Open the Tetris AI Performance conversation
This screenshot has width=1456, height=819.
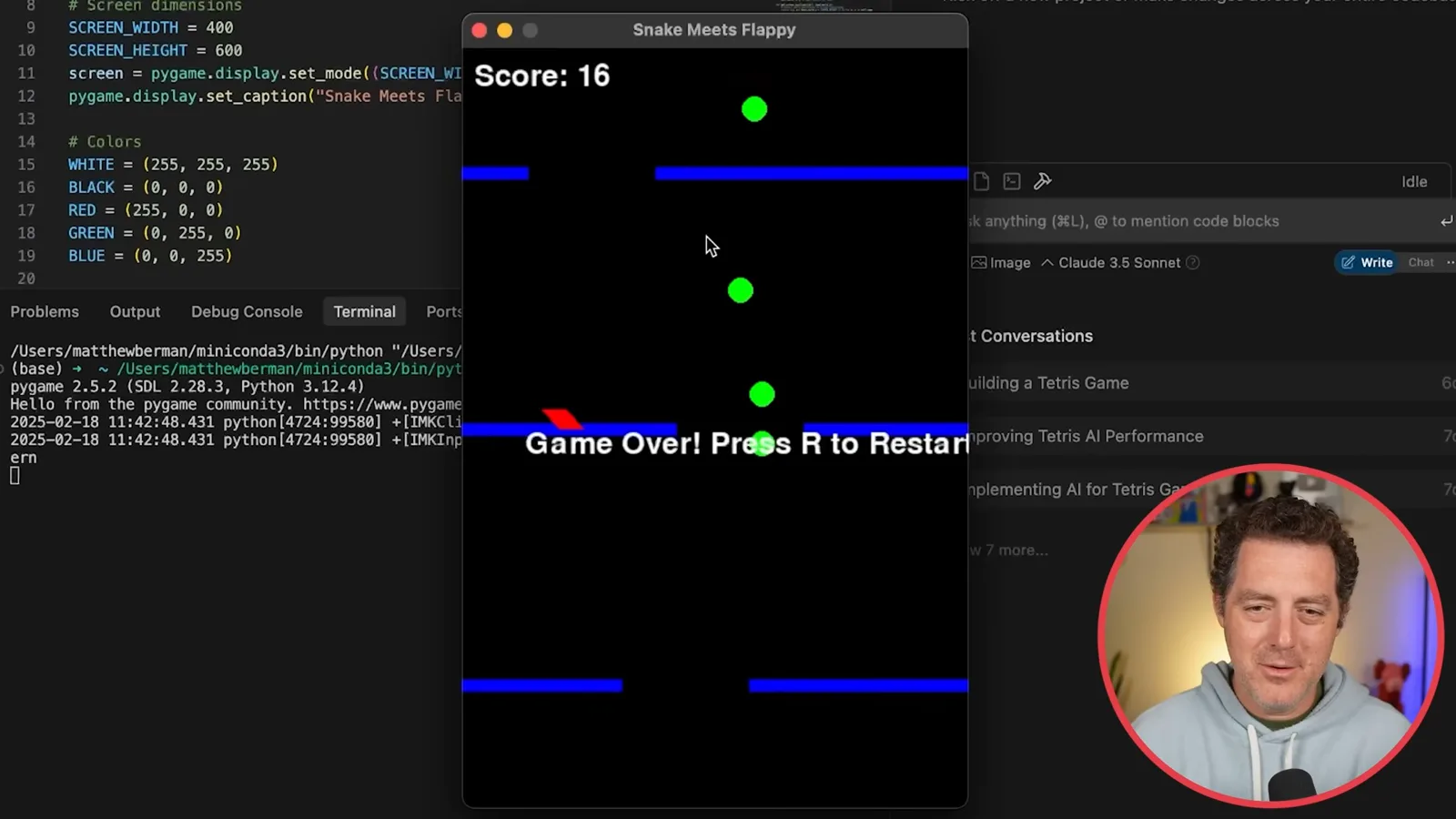click(x=1210, y=437)
